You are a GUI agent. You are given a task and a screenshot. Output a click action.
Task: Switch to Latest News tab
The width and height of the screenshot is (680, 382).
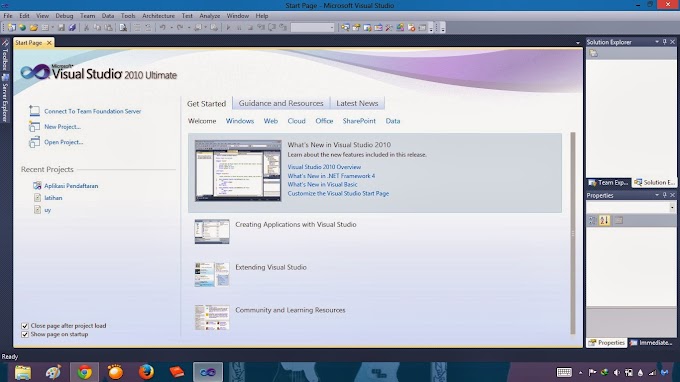pos(357,103)
